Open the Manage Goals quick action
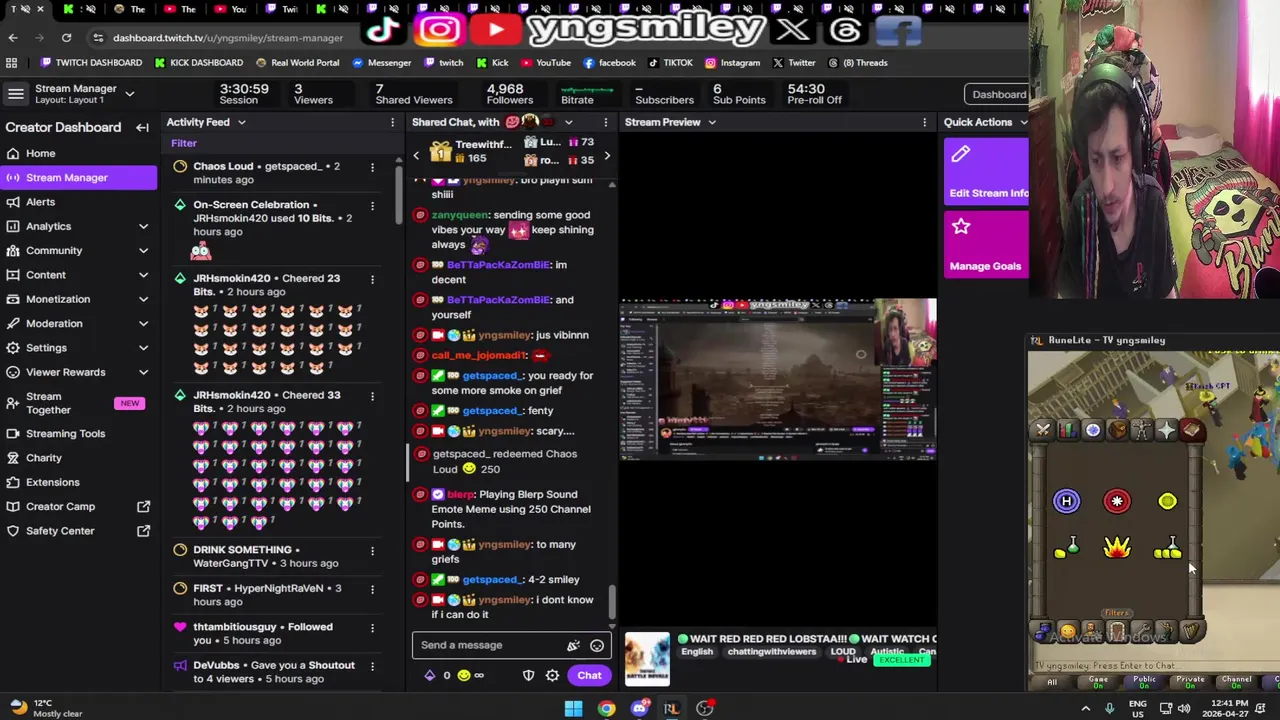Viewport: 1280px width, 720px height. pos(986,243)
